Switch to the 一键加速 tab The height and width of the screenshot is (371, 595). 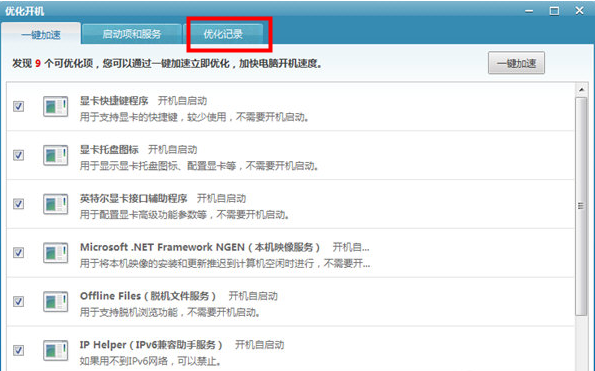(41, 35)
